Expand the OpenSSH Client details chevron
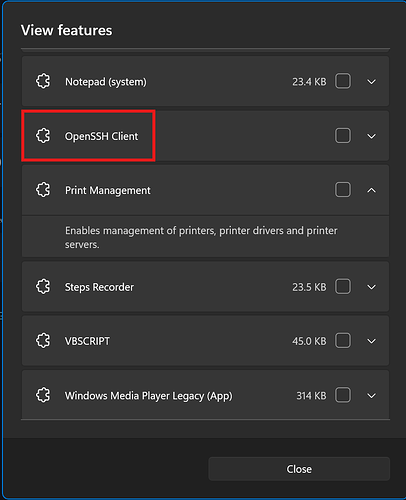 (371, 136)
